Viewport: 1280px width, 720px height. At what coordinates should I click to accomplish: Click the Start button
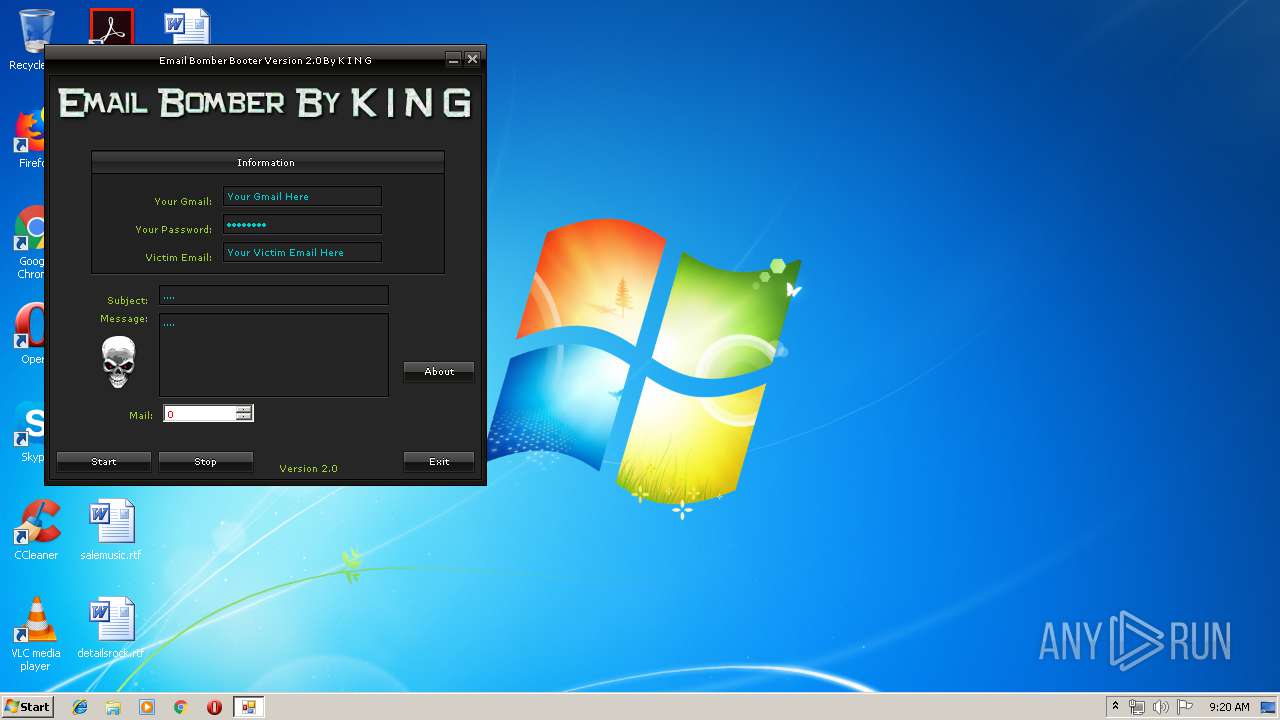point(27,707)
